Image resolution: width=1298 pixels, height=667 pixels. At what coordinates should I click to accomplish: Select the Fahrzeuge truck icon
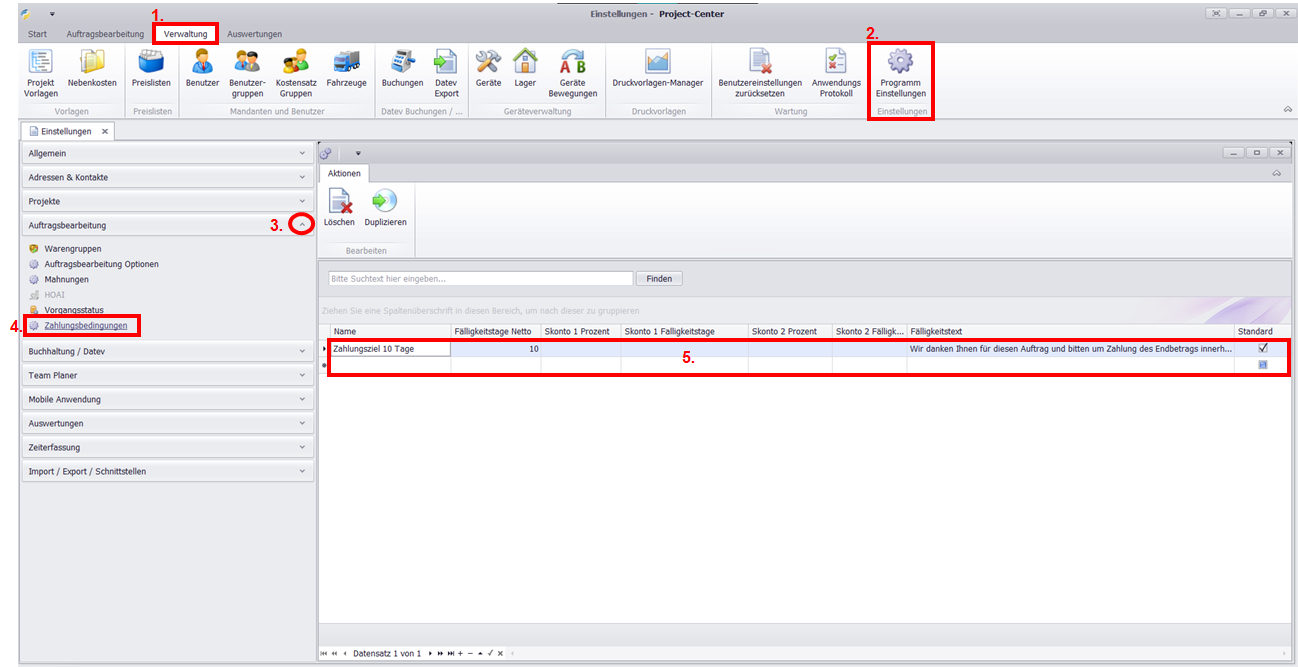pyautogui.click(x=346, y=62)
